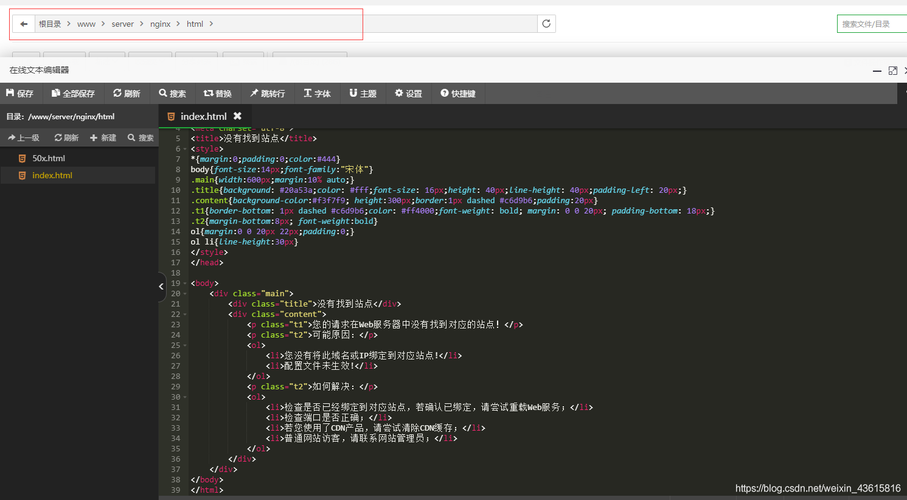Image resolution: width=907 pixels, height=500 pixels.
Task: Switch to the index.html editor tab
Action: point(203,116)
